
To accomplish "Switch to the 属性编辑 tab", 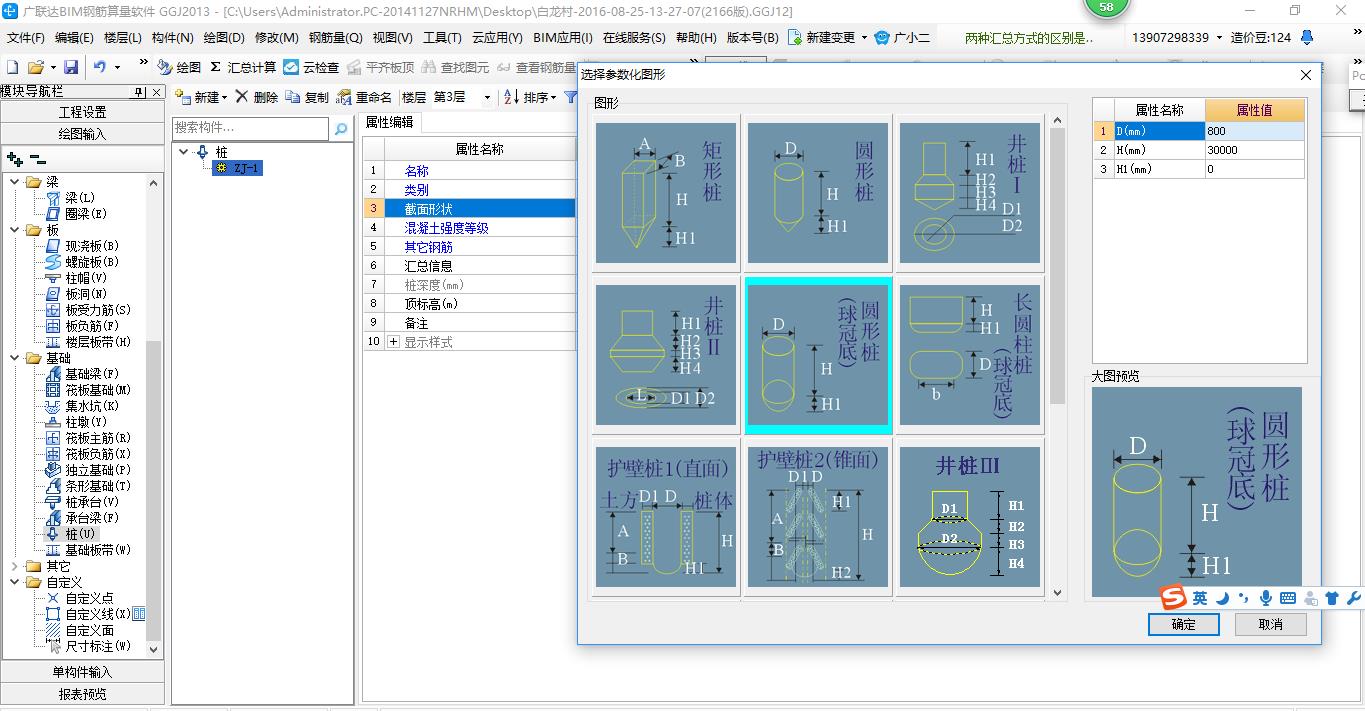I will 390,122.
